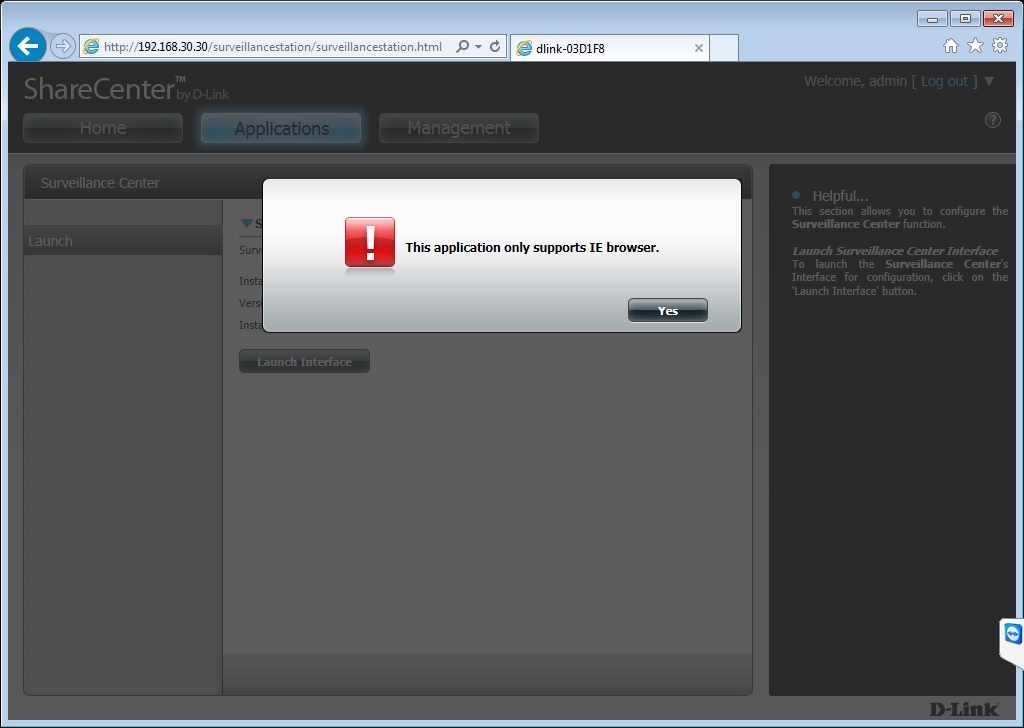Image resolution: width=1024 pixels, height=728 pixels.
Task: Click 'This application only supports IE browser' message
Action: pyautogui.click(x=532, y=247)
